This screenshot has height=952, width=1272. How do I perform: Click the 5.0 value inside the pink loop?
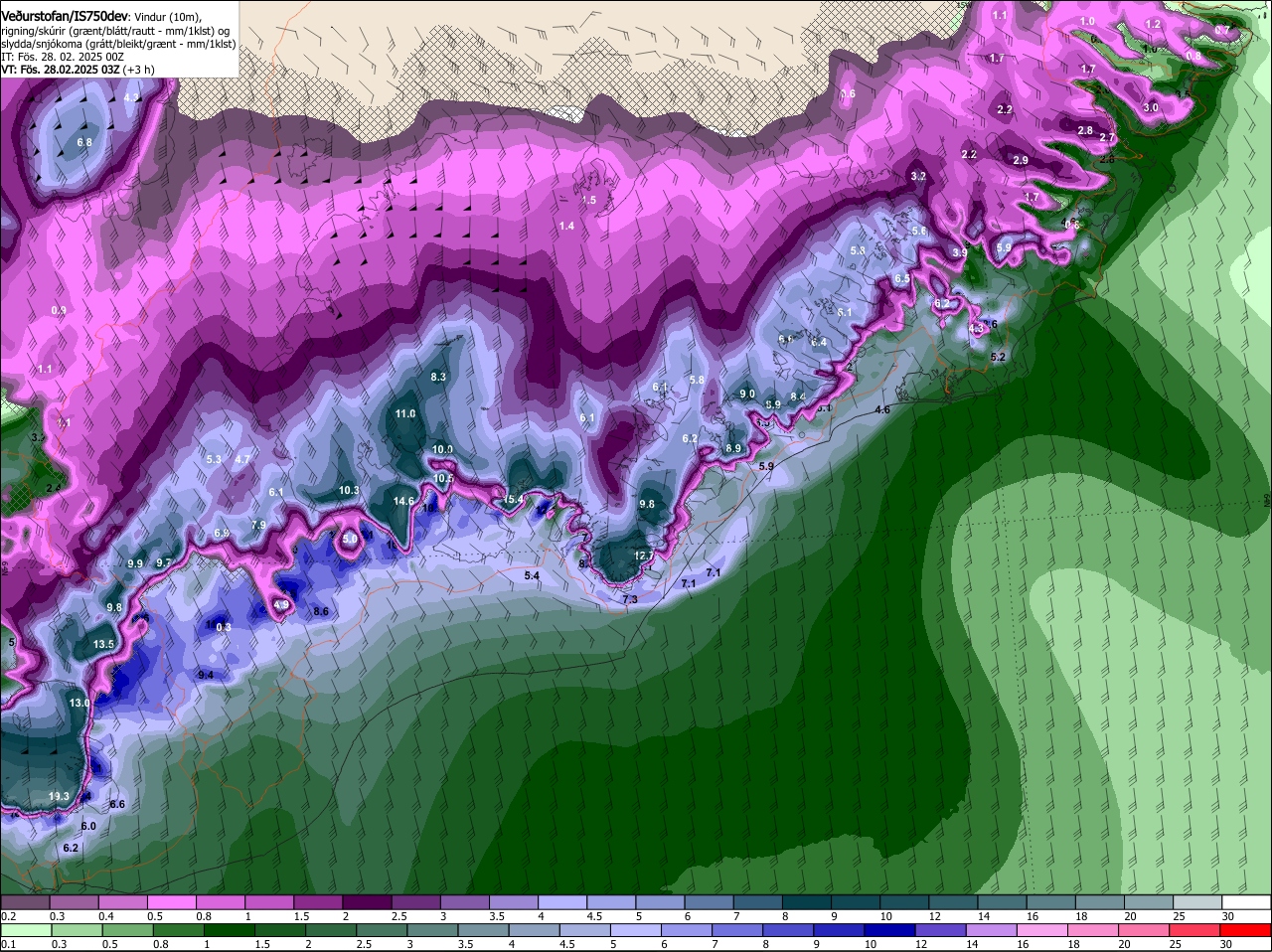click(x=350, y=539)
